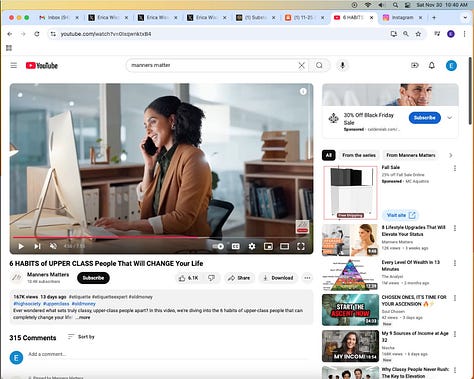Open macOS Spotlight search
Screen dimensions: 474x379
(x=395, y=5)
